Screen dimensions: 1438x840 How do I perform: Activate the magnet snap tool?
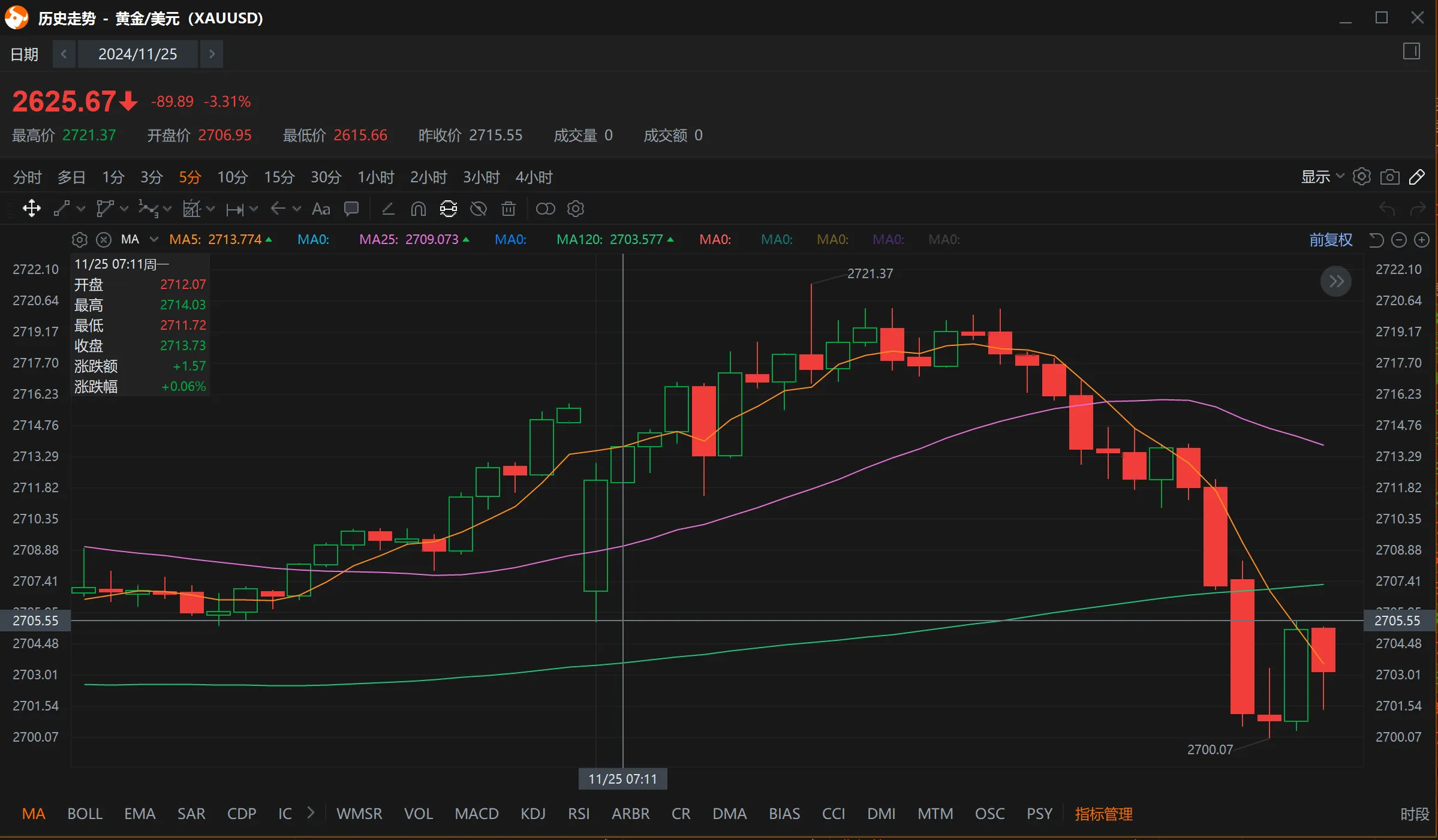419,209
